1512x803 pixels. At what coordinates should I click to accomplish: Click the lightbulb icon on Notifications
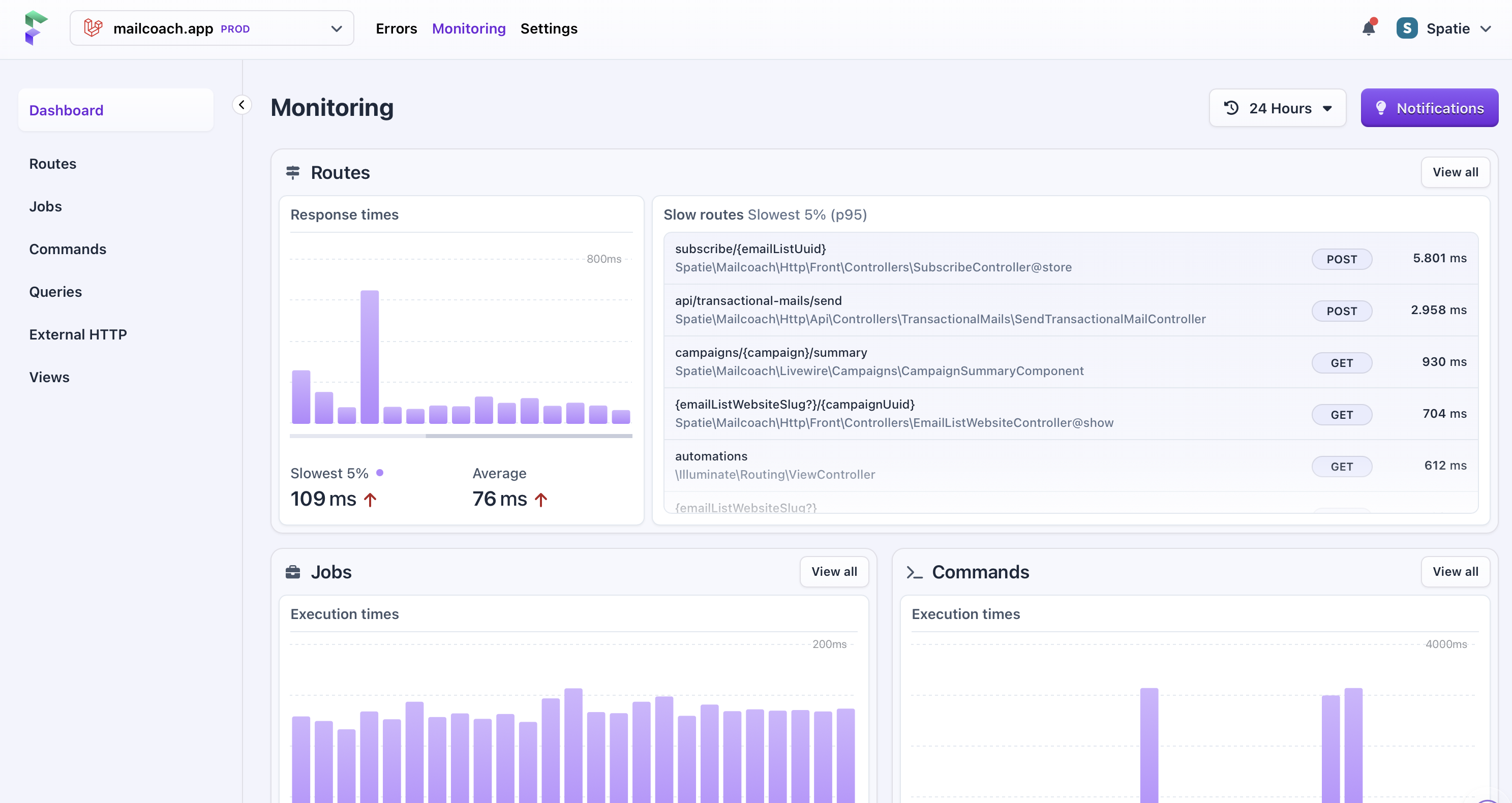point(1380,108)
